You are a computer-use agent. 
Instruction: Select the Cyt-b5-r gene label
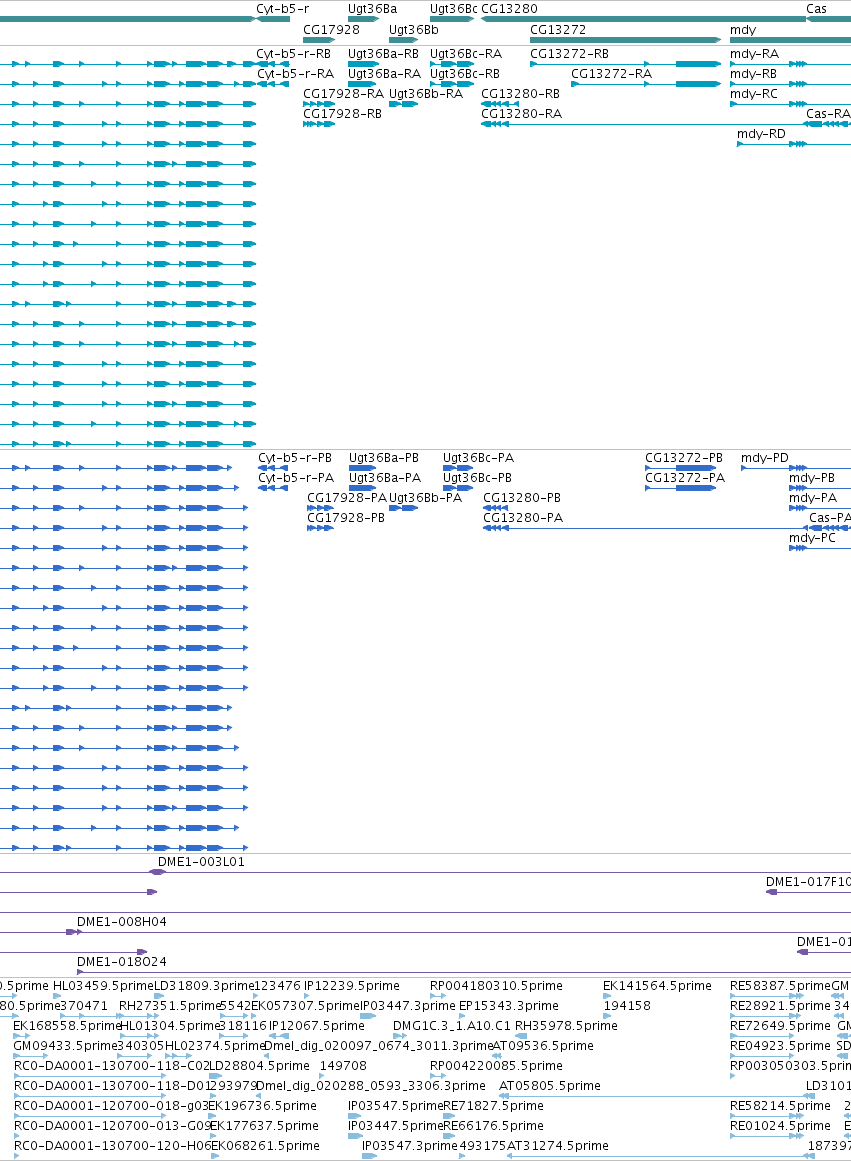point(282,10)
